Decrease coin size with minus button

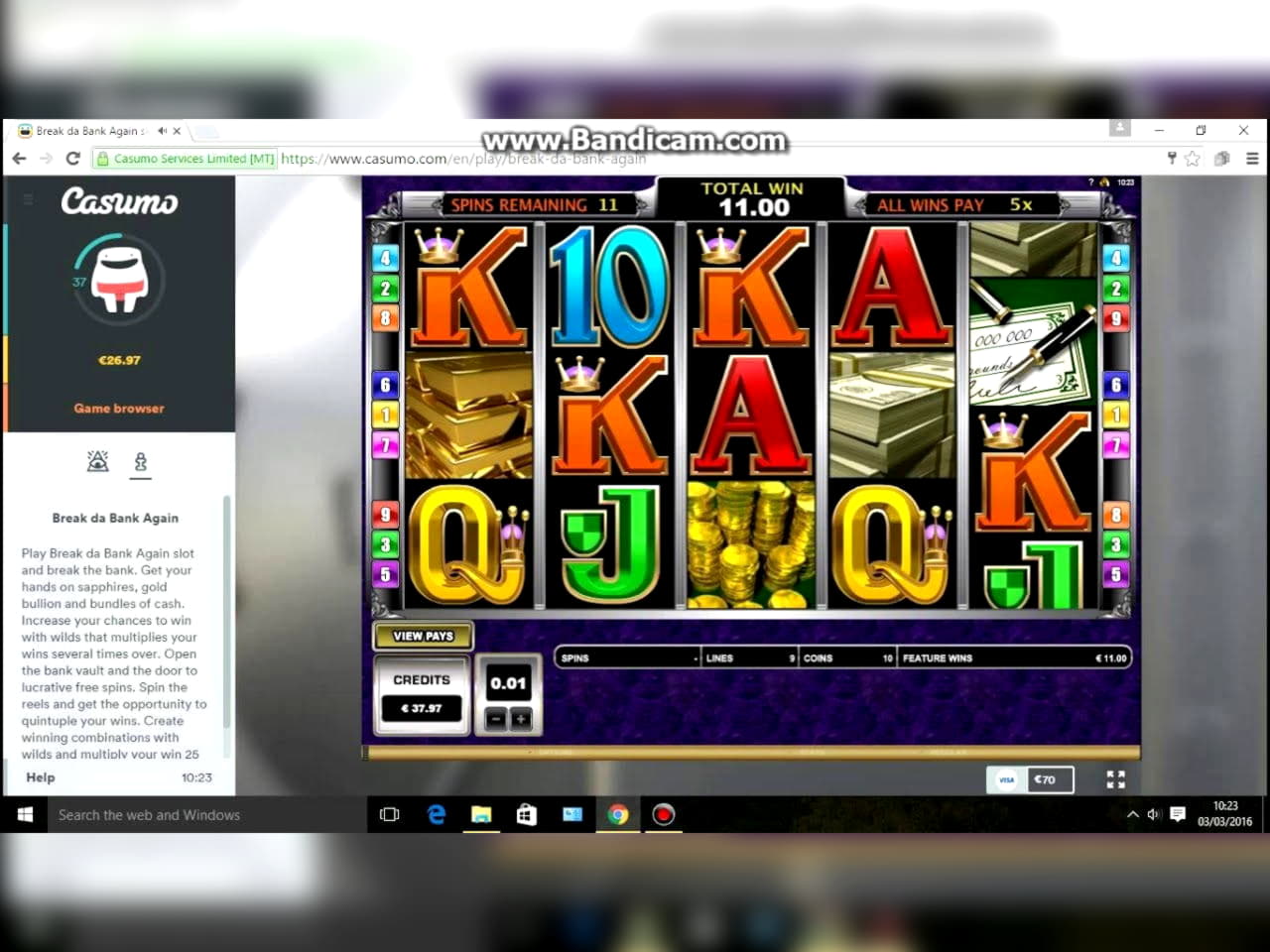496,719
